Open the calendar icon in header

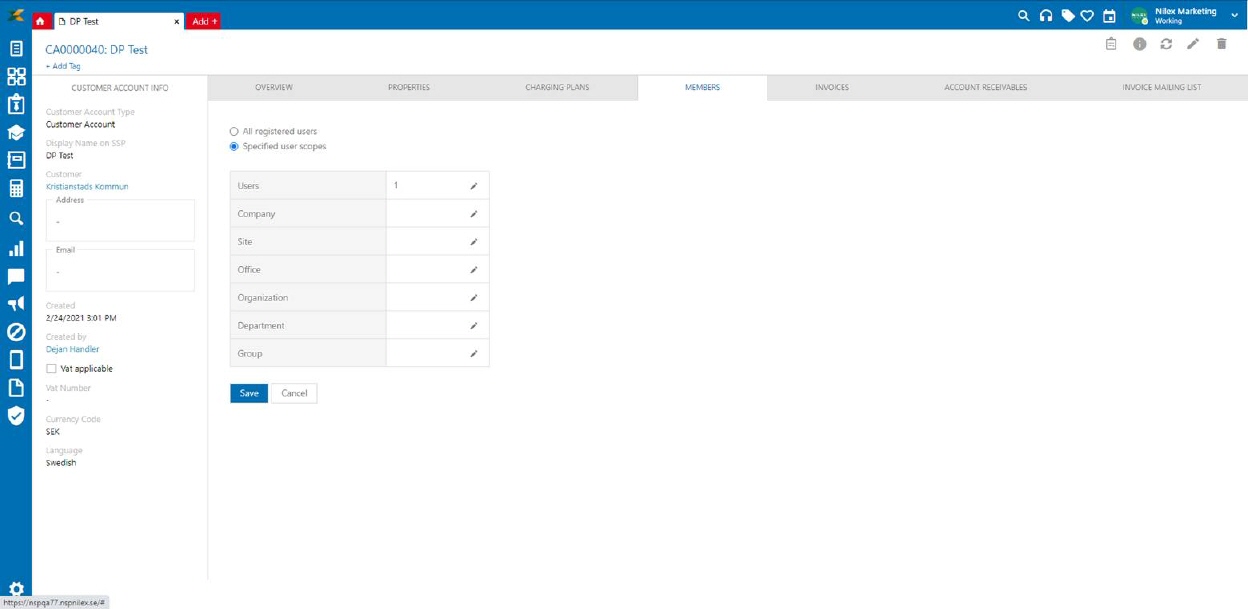pos(1109,16)
